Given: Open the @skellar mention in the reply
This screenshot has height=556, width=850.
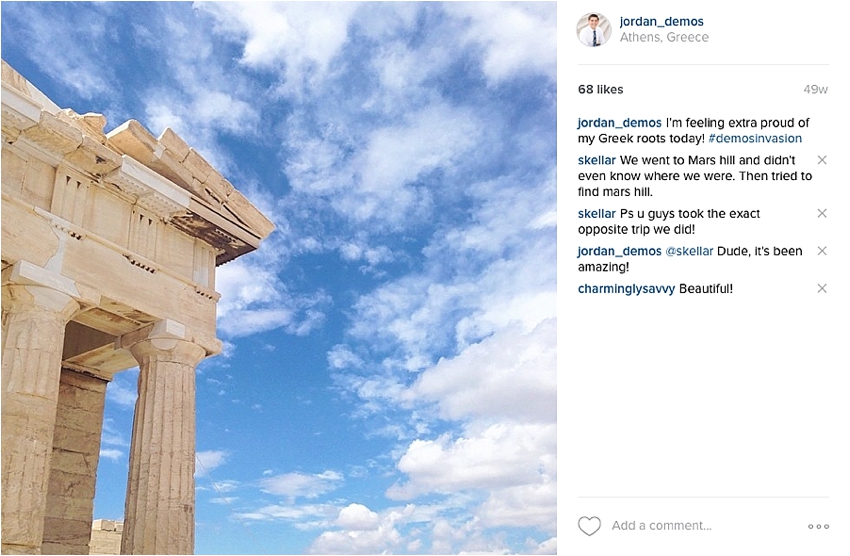Looking at the screenshot, I should 689,251.
